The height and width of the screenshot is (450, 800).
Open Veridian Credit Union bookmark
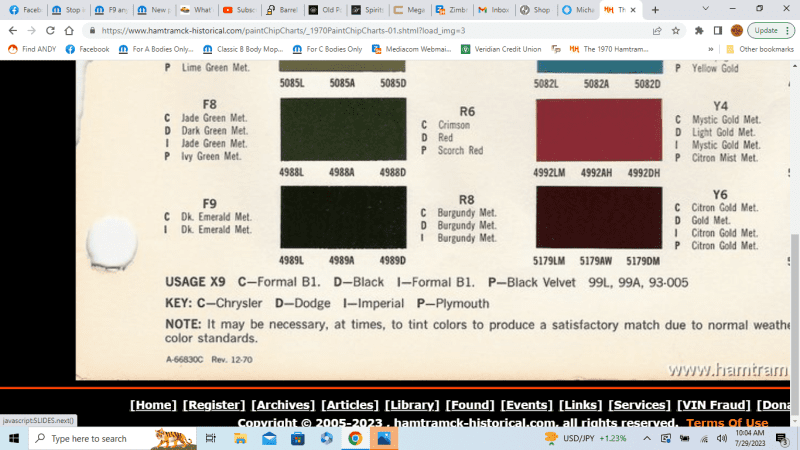[x=501, y=49]
